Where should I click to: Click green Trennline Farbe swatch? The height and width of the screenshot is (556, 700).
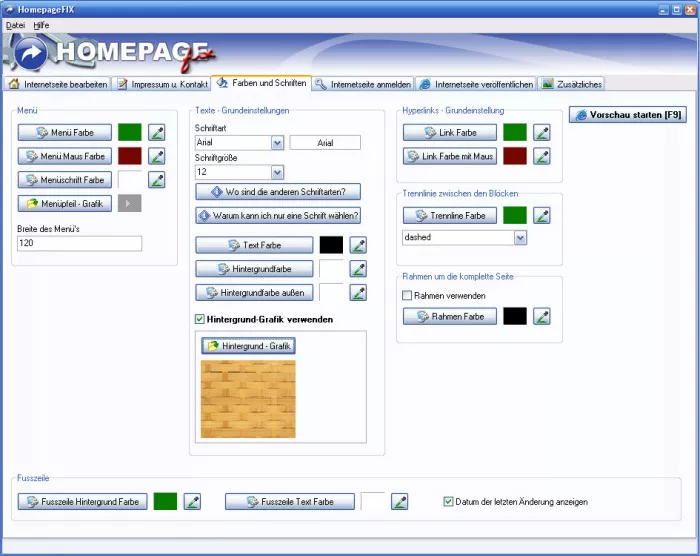[515, 216]
